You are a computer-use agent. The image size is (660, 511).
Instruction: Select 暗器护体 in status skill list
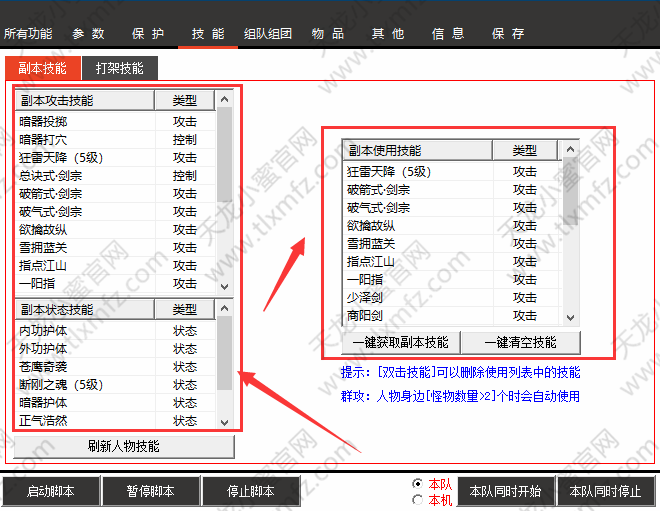(x=115, y=403)
